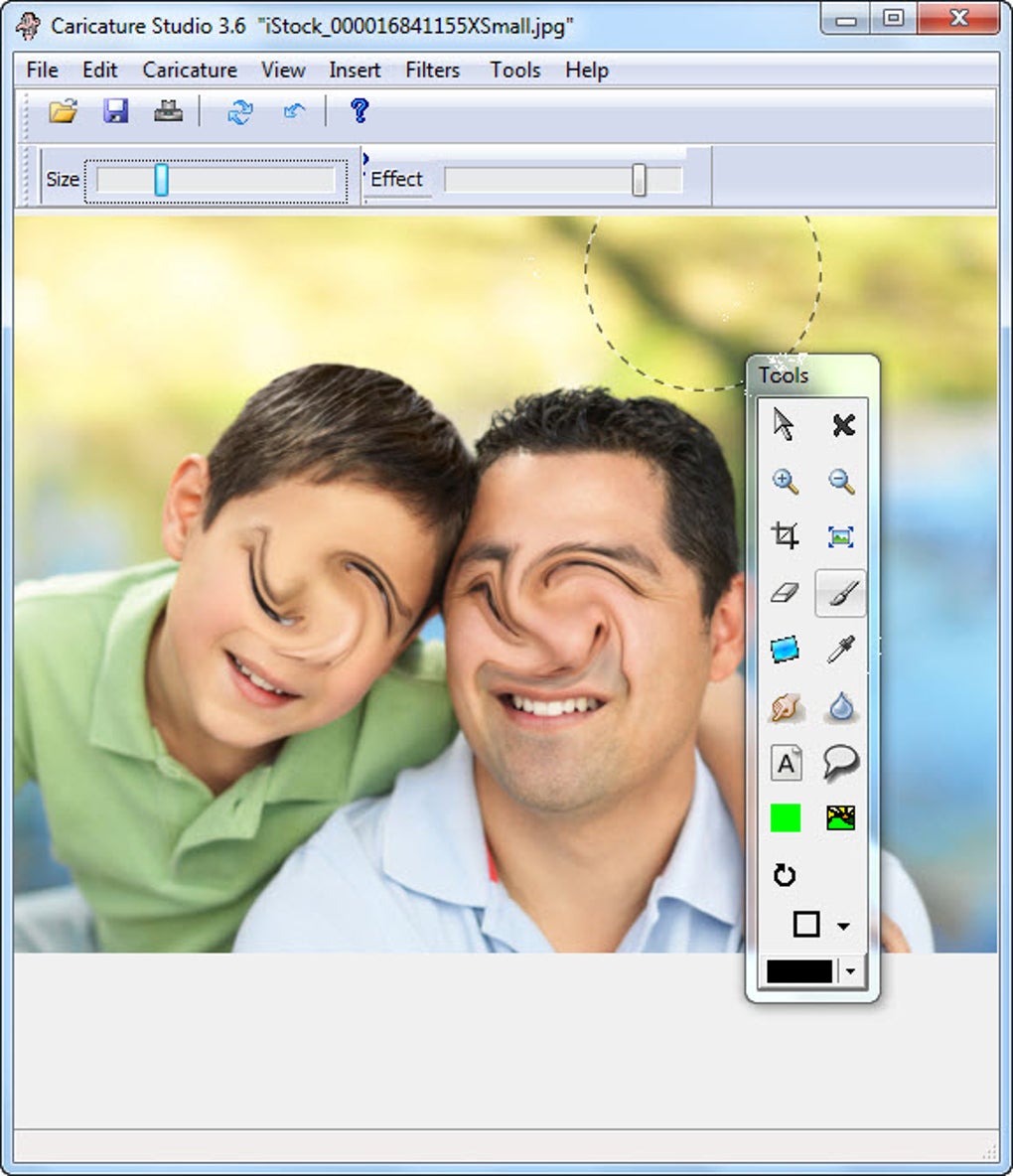Open the black color dropdown arrow
The height and width of the screenshot is (1176, 1013).
point(849,971)
